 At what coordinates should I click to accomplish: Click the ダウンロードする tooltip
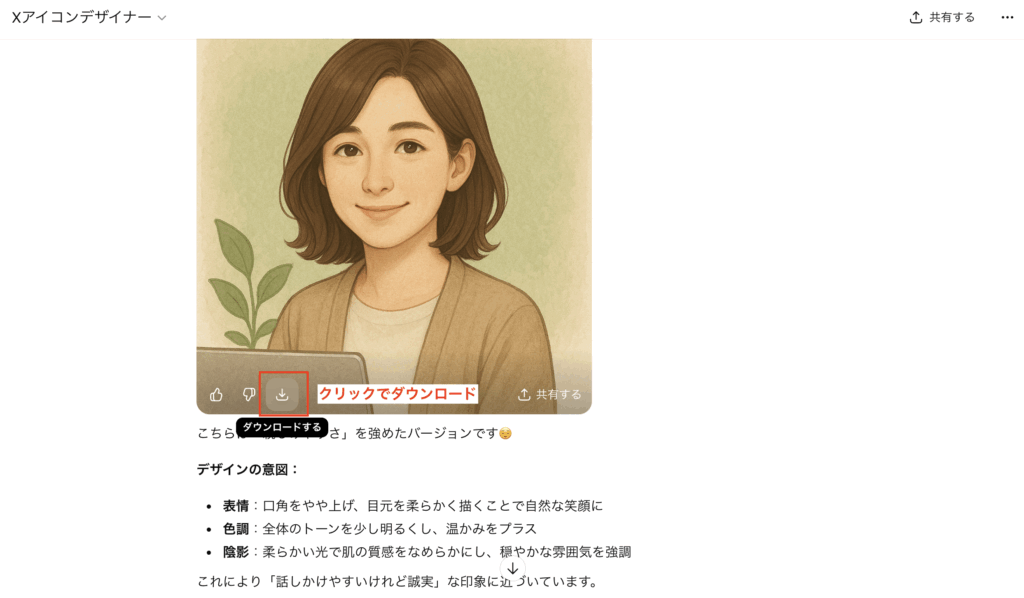coord(282,427)
